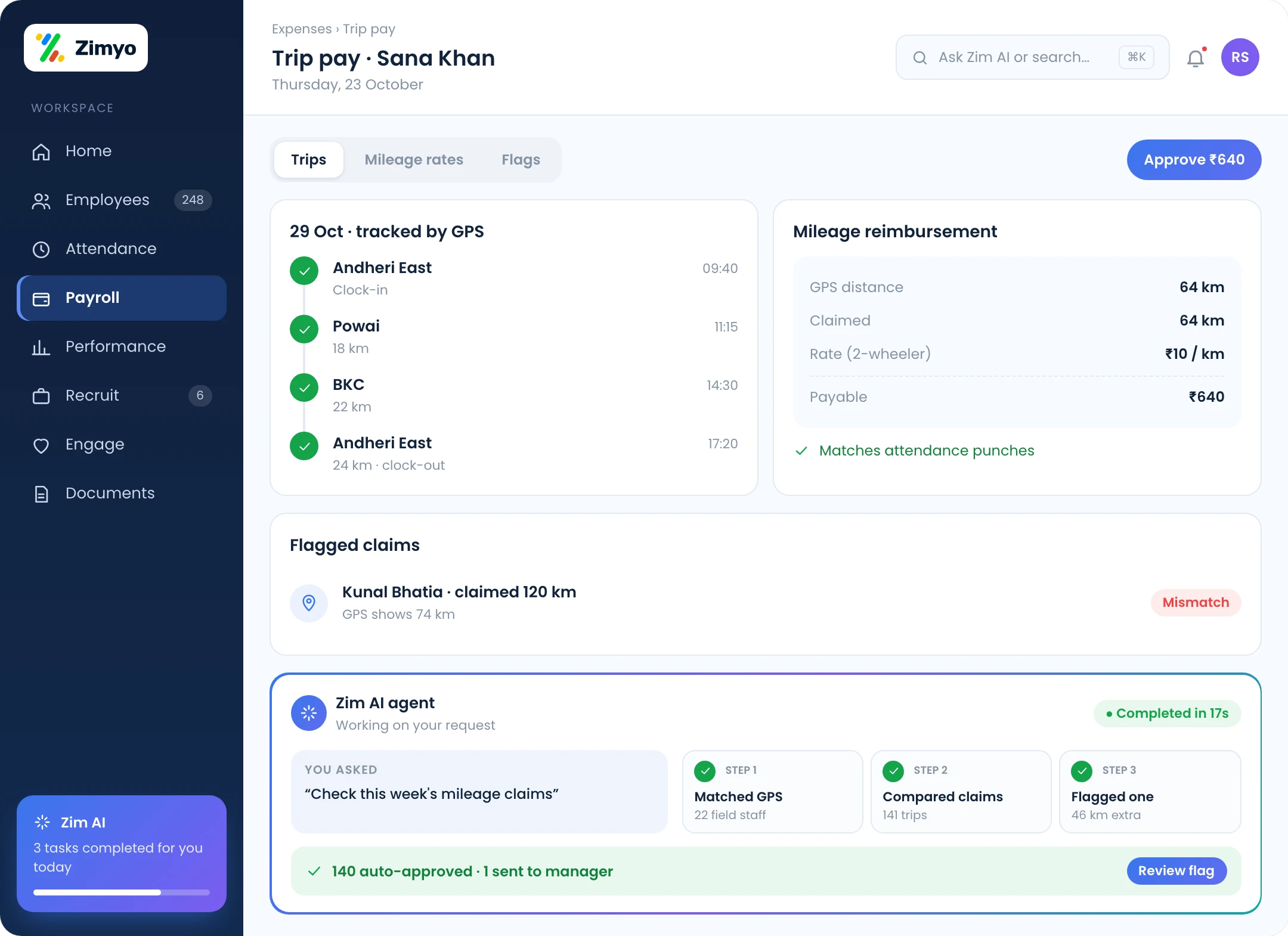Click Step 1 Matched GPS check icon
Viewport: 1288px width, 936px height.
pyautogui.click(x=705, y=771)
